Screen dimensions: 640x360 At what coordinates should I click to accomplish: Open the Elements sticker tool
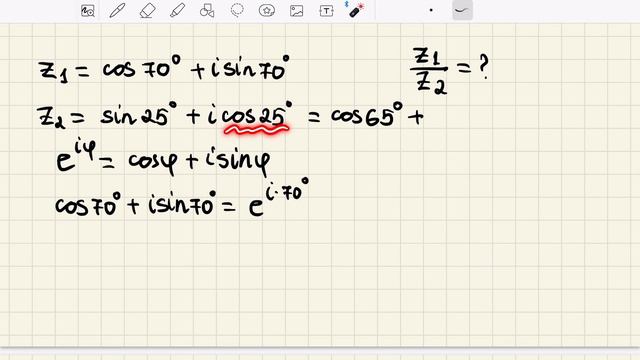(267, 11)
